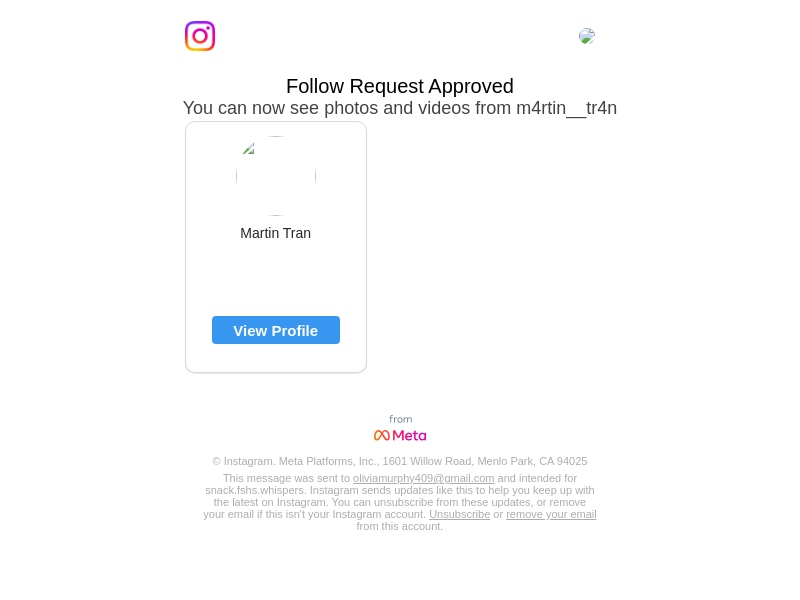Click the Follow Request Approved heading
This screenshot has height=600, width=800.
tap(399, 86)
